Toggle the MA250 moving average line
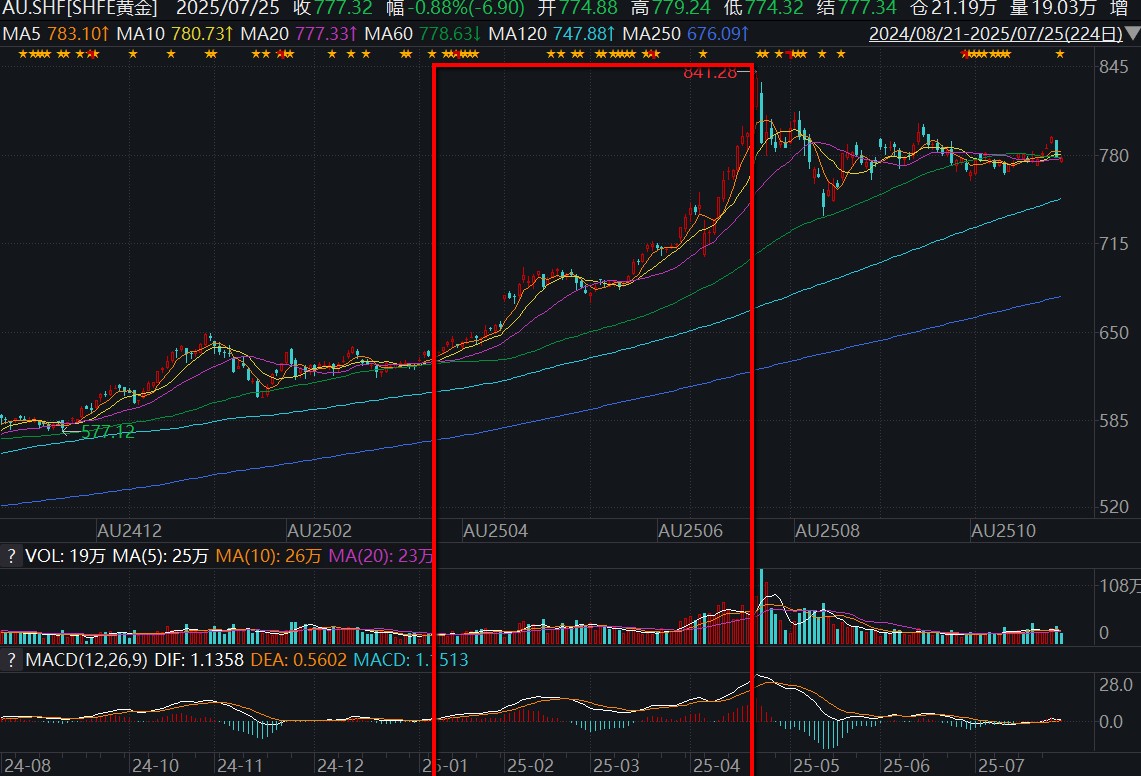This screenshot has width=1141, height=776. (x=686, y=33)
